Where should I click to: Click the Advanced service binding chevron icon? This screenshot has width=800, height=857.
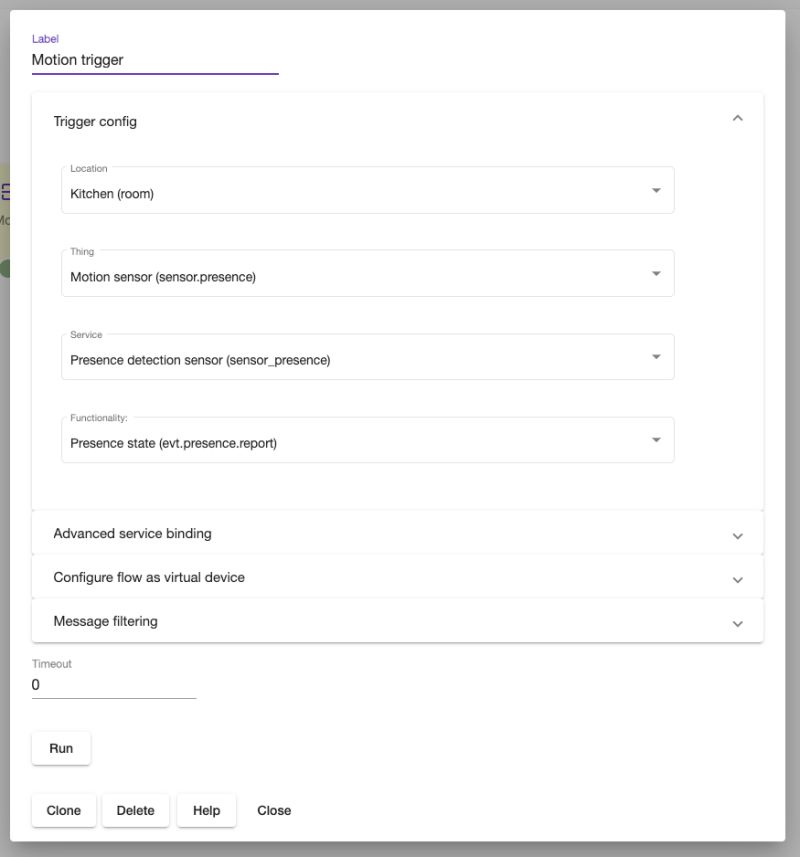point(738,535)
